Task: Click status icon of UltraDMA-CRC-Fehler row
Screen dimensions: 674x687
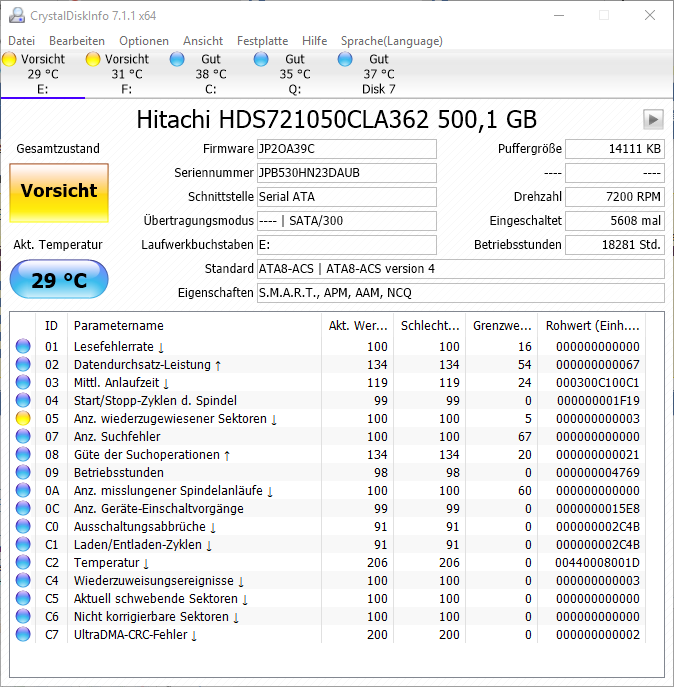Action: point(23,634)
